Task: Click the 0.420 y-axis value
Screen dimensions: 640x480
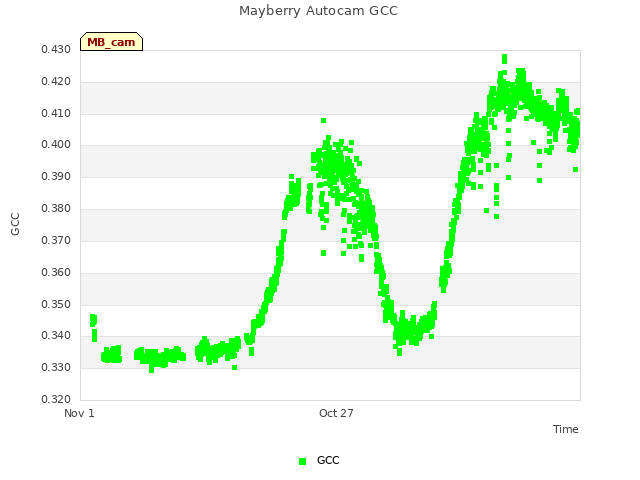Action: tap(56, 82)
